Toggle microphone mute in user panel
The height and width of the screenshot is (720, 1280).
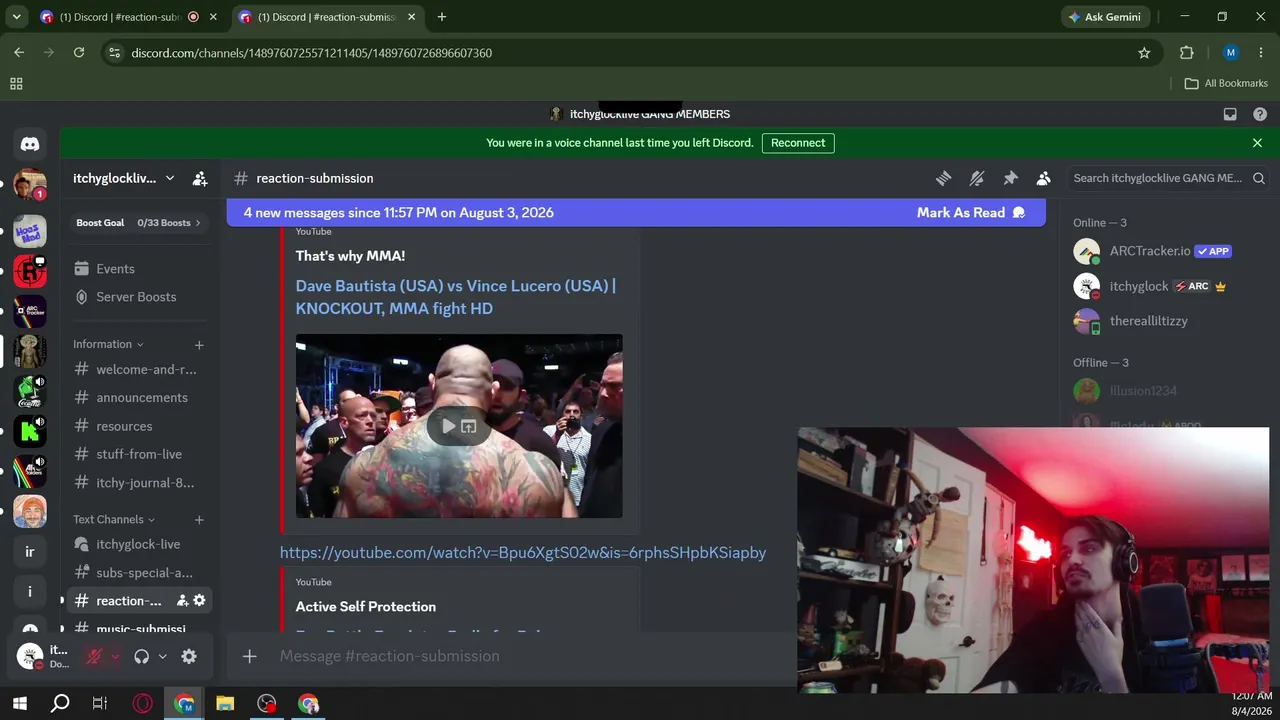[x=94, y=657]
